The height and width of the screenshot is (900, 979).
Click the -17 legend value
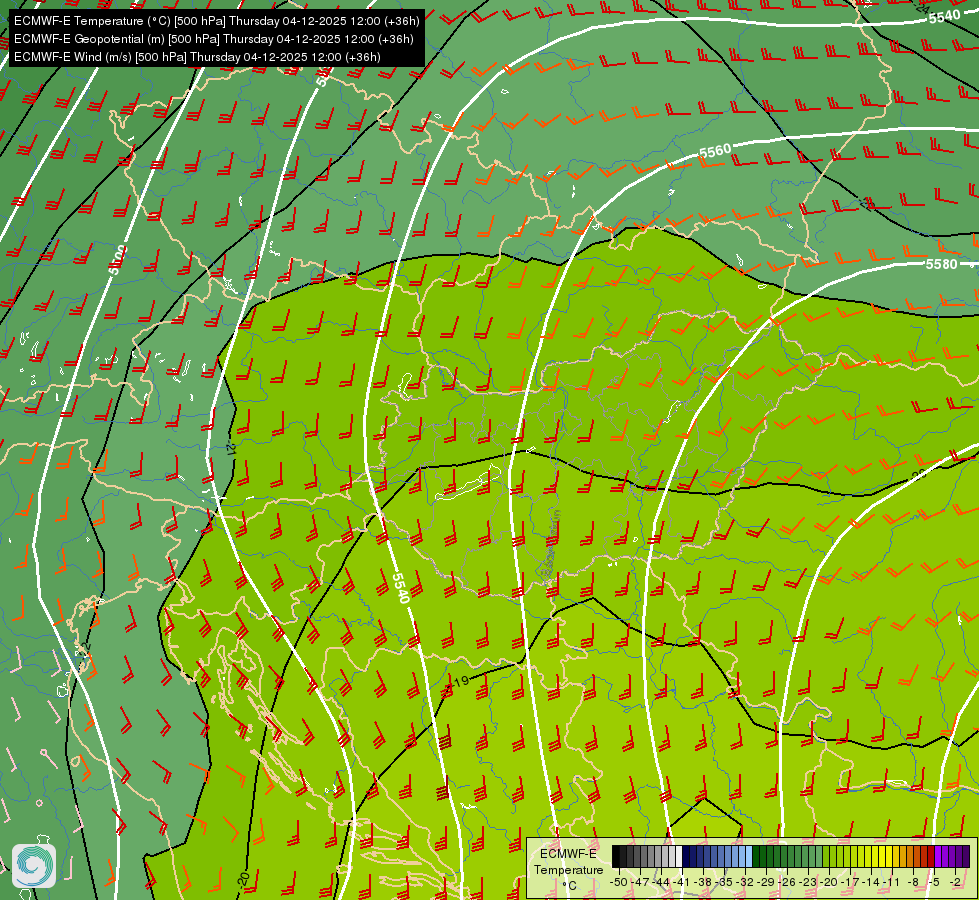click(850, 882)
